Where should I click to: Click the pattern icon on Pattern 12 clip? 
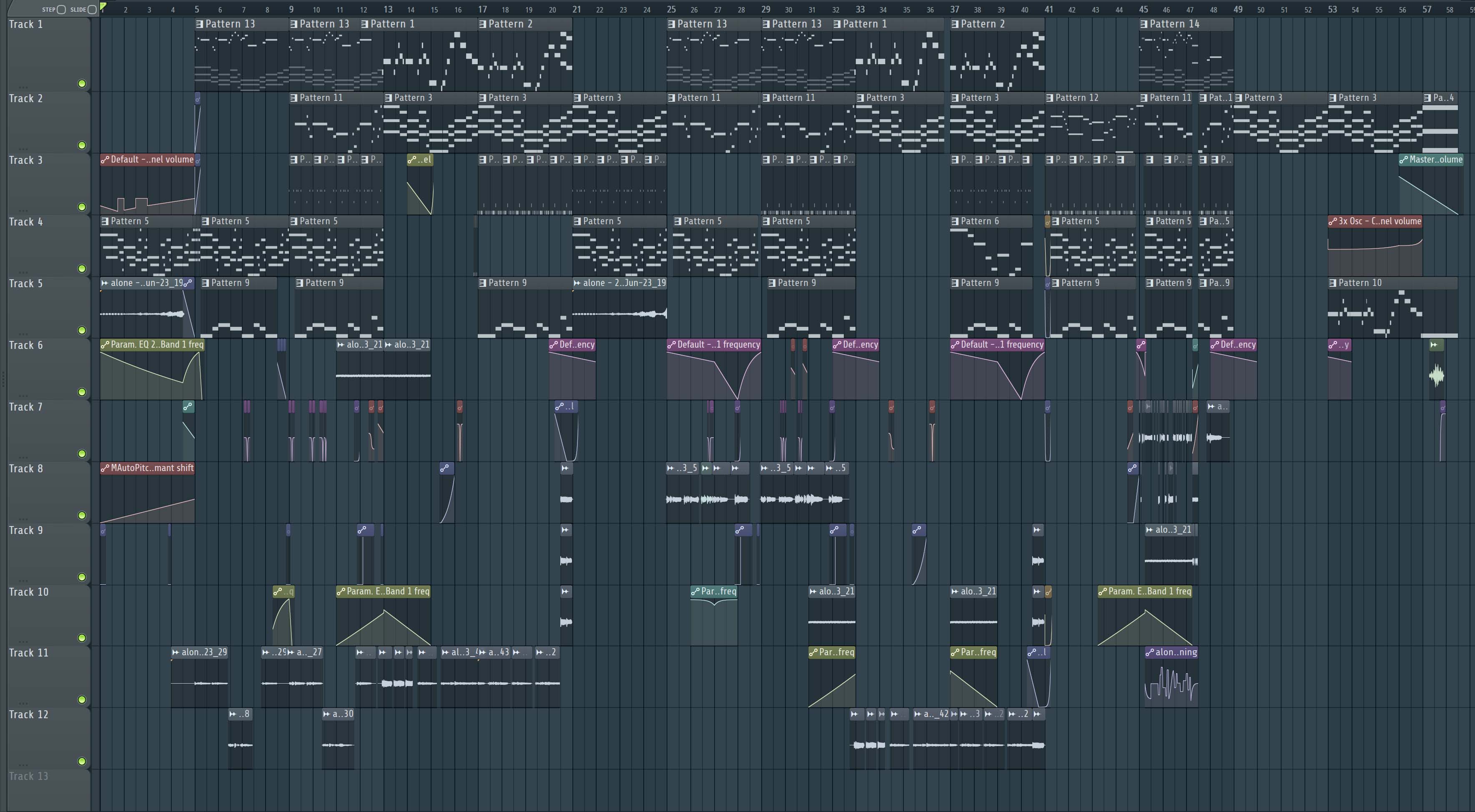[1050, 98]
